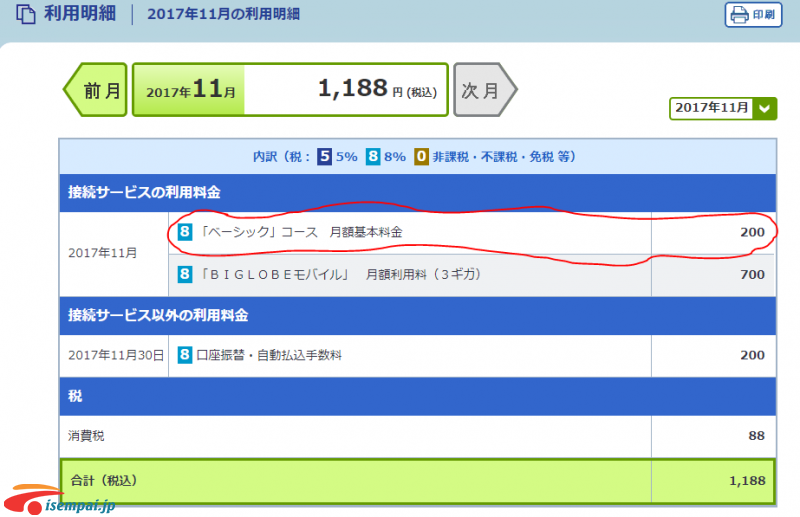
Task: Click the 印刷 print button
Action: point(753,14)
